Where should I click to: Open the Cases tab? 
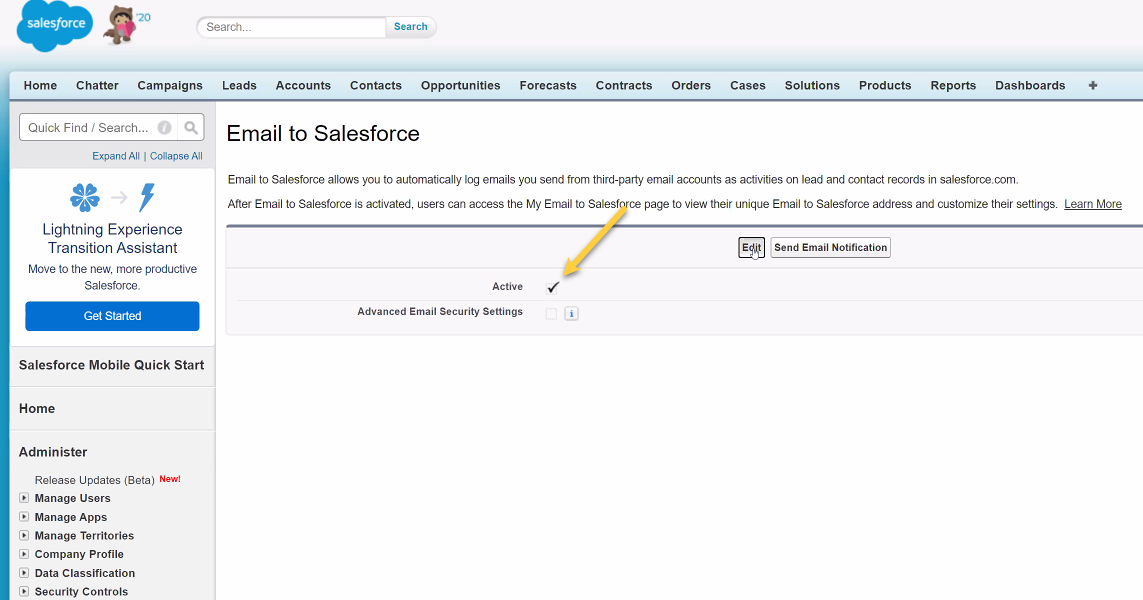748,85
